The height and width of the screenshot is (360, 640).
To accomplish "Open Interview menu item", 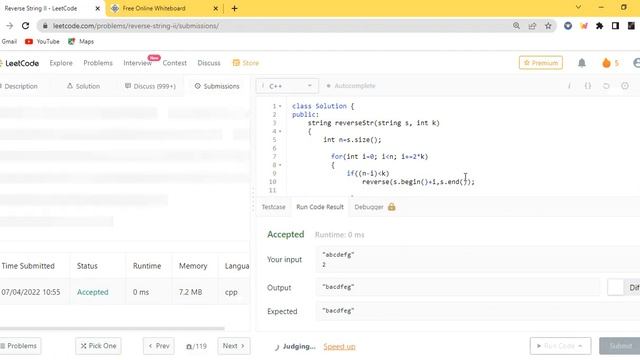I will (x=138, y=63).
